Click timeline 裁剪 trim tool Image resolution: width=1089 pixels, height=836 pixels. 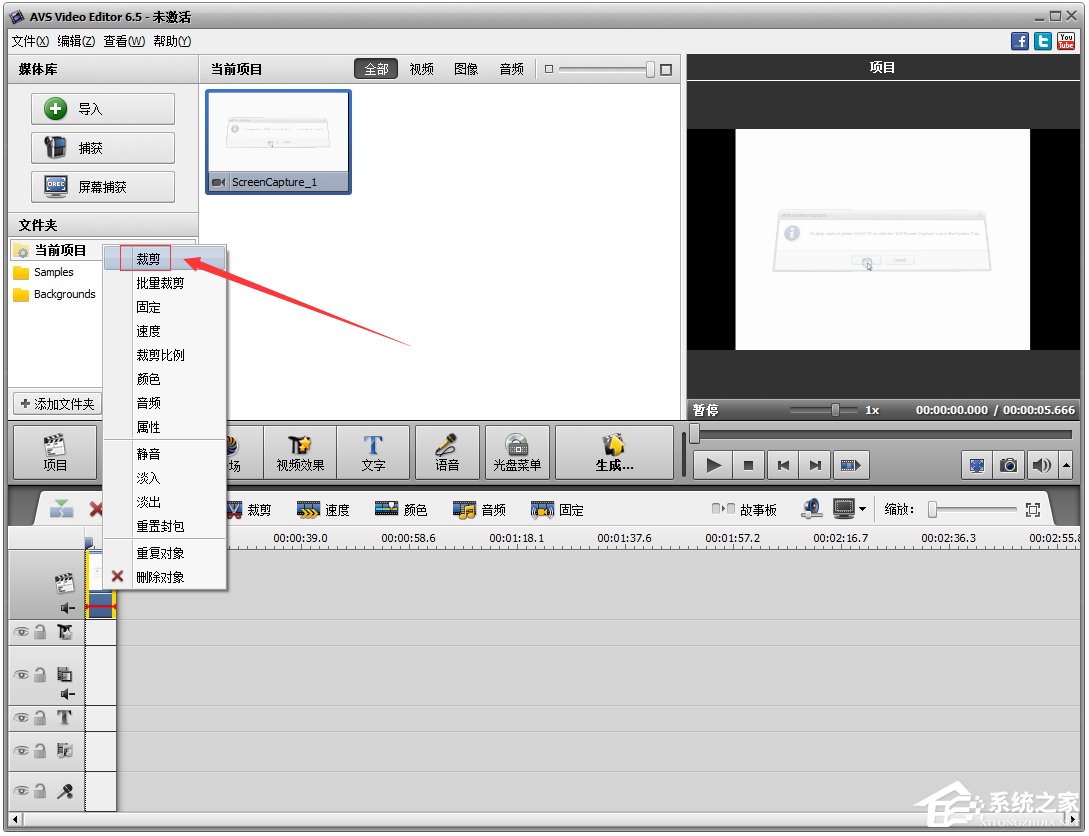tap(249, 510)
